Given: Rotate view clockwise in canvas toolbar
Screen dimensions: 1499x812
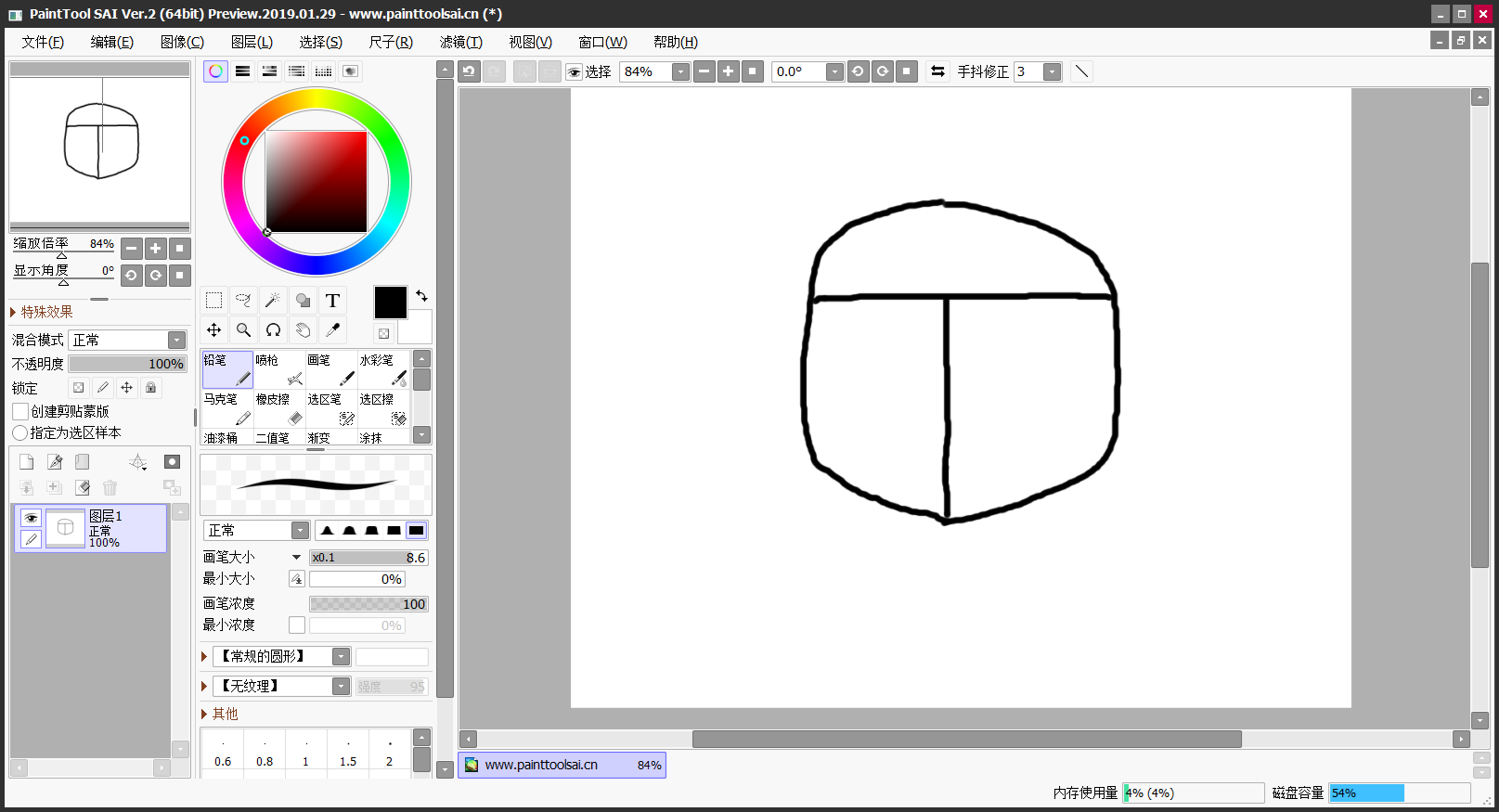Looking at the screenshot, I should [883, 71].
